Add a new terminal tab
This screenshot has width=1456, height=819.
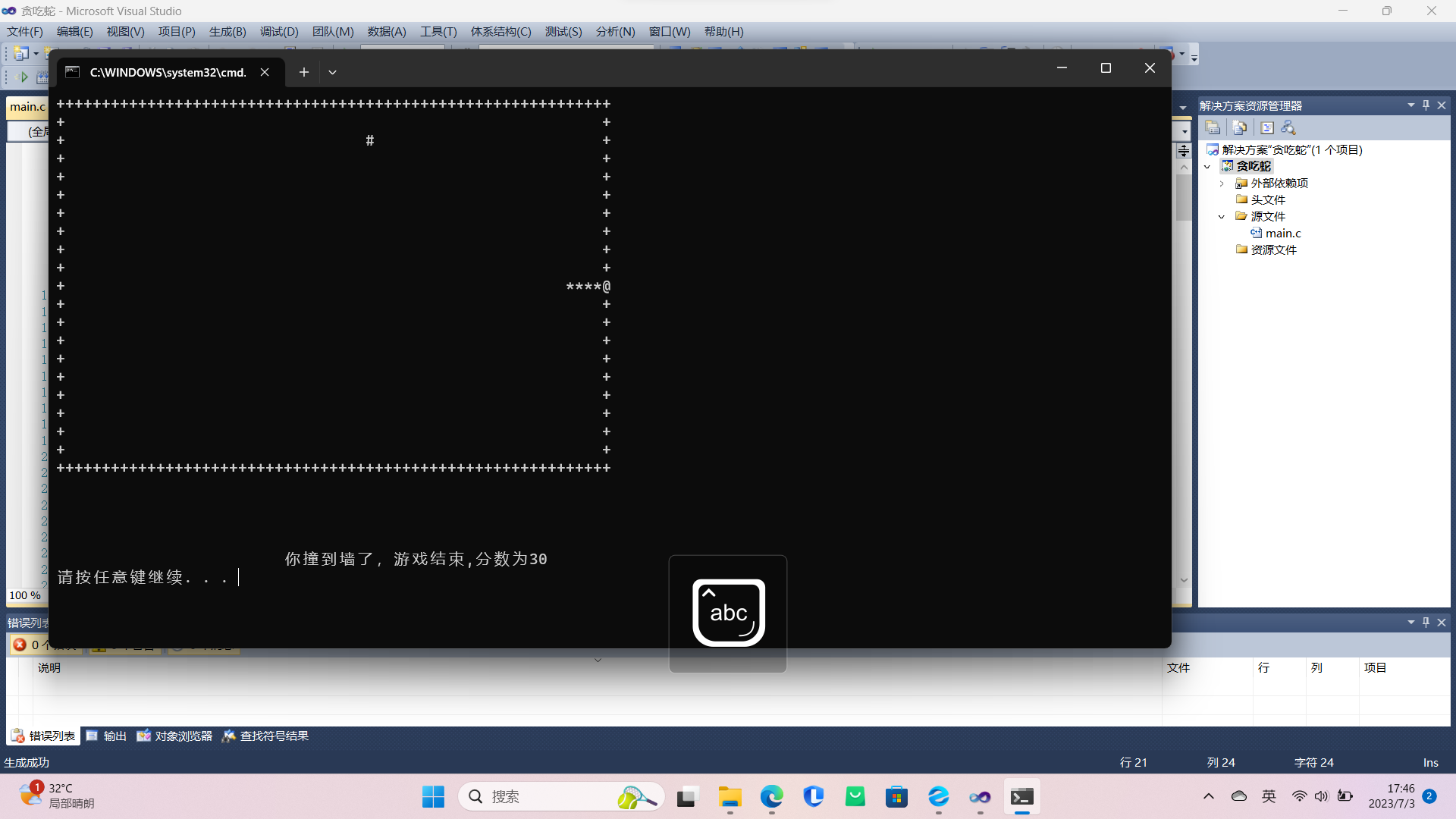pyautogui.click(x=303, y=72)
